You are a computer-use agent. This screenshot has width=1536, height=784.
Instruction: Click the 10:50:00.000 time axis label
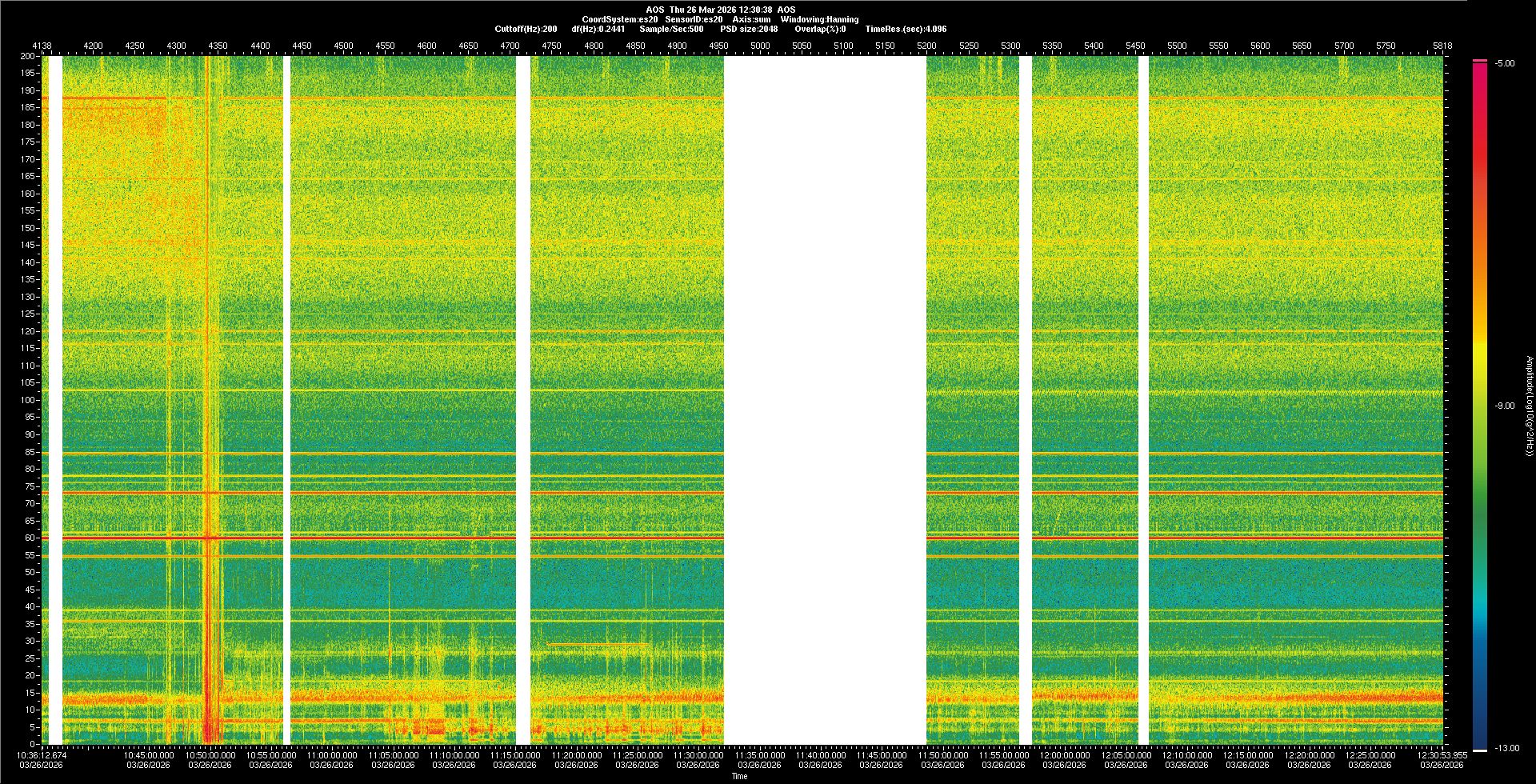[x=211, y=755]
